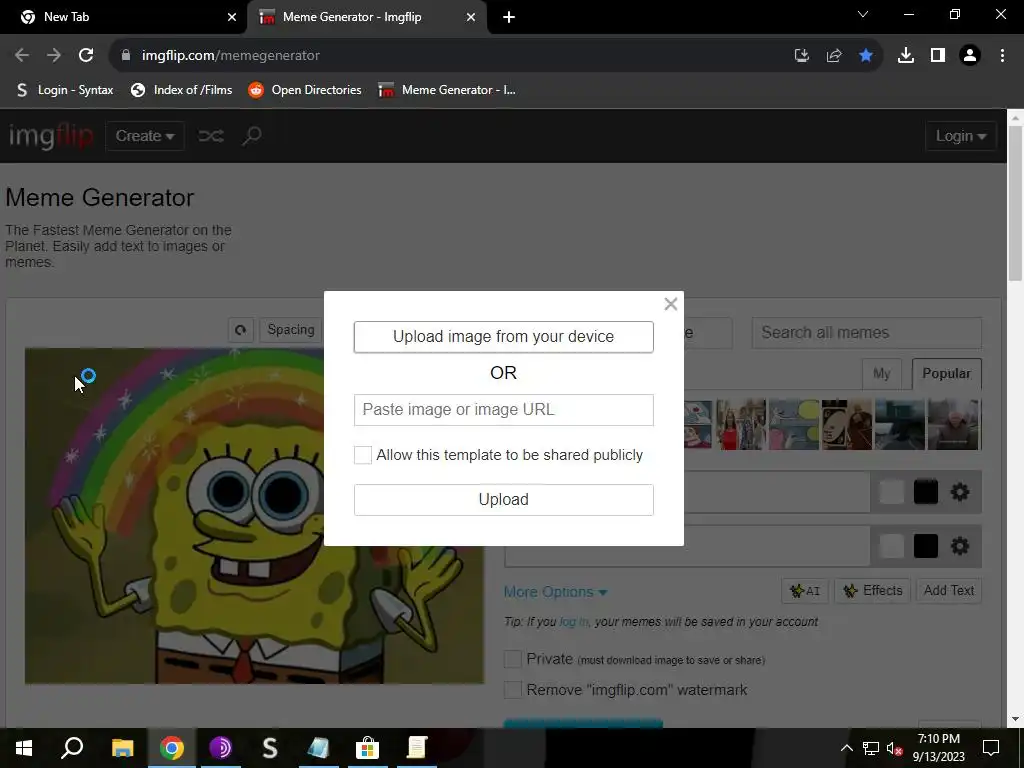Click the muted volume tray icon
Image resolution: width=1024 pixels, height=768 pixels.
894,748
